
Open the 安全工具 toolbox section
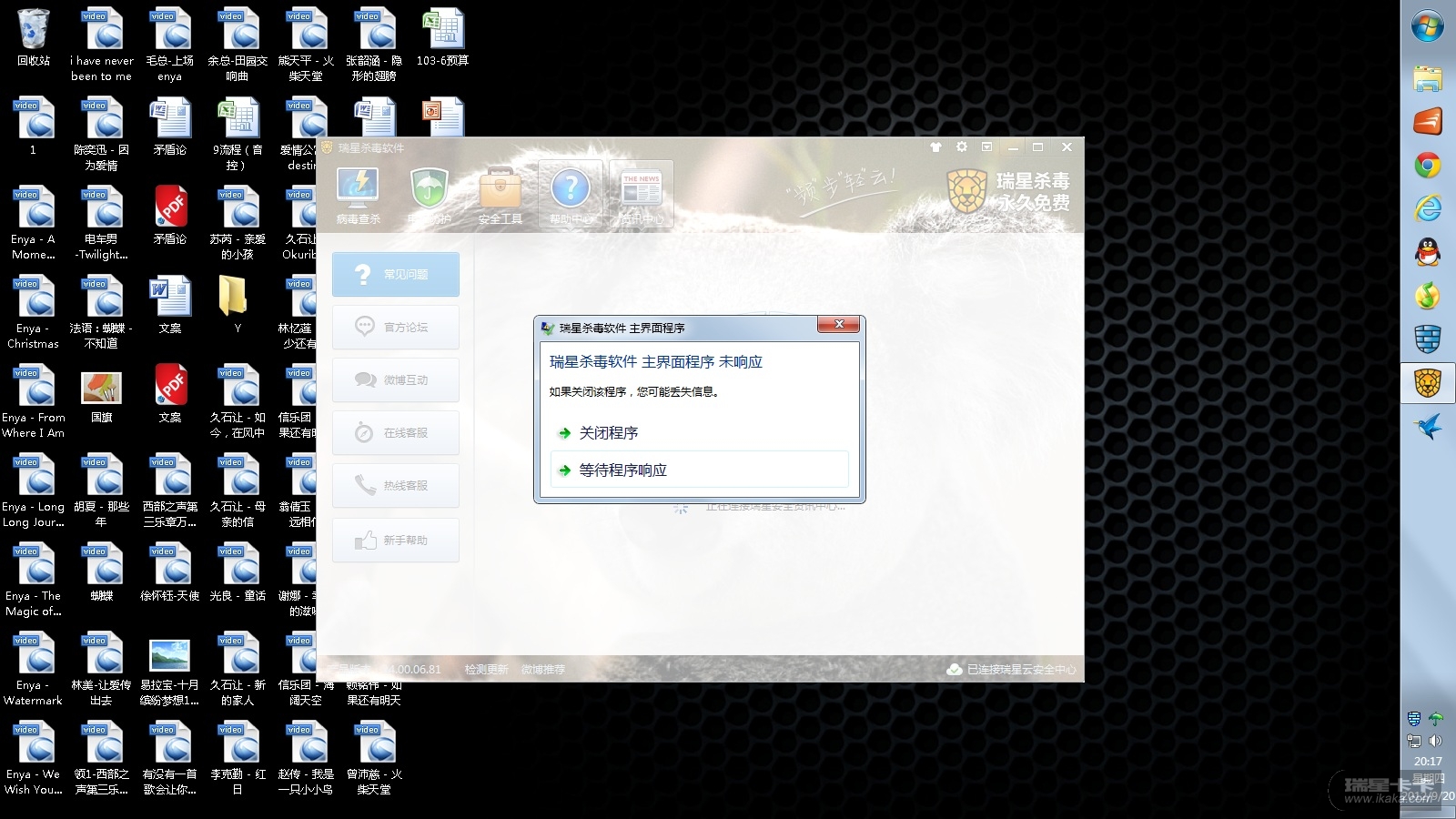500,195
